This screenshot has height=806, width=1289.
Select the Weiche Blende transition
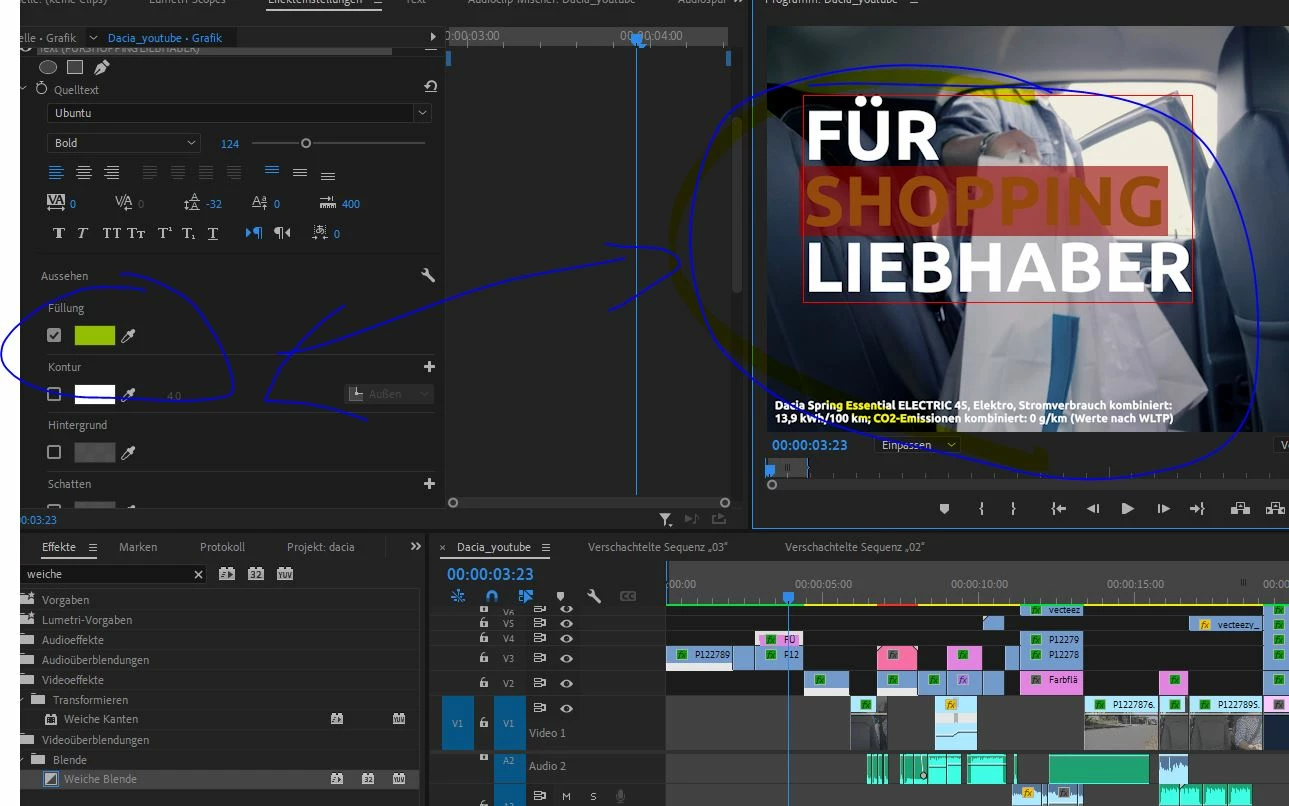pos(100,779)
